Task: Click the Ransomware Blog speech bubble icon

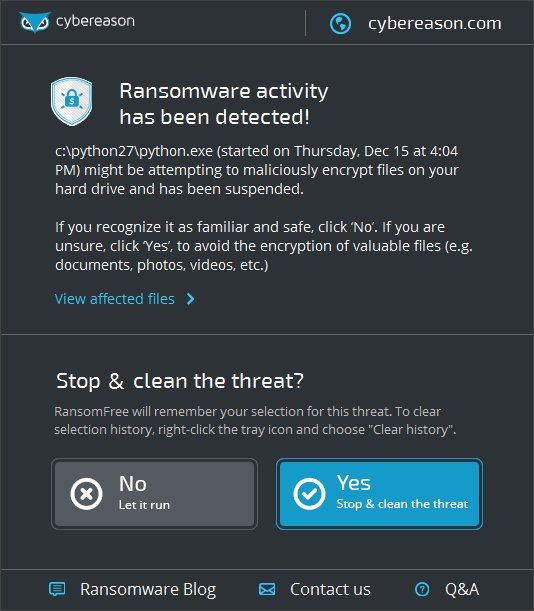Action: pyautogui.click(x=57, y=589)
